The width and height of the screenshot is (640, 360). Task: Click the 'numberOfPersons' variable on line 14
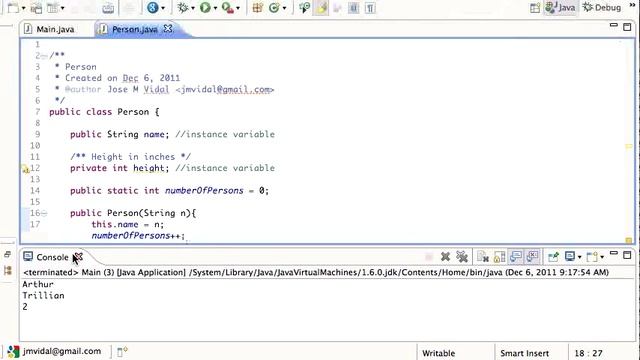tap(204, 191)
